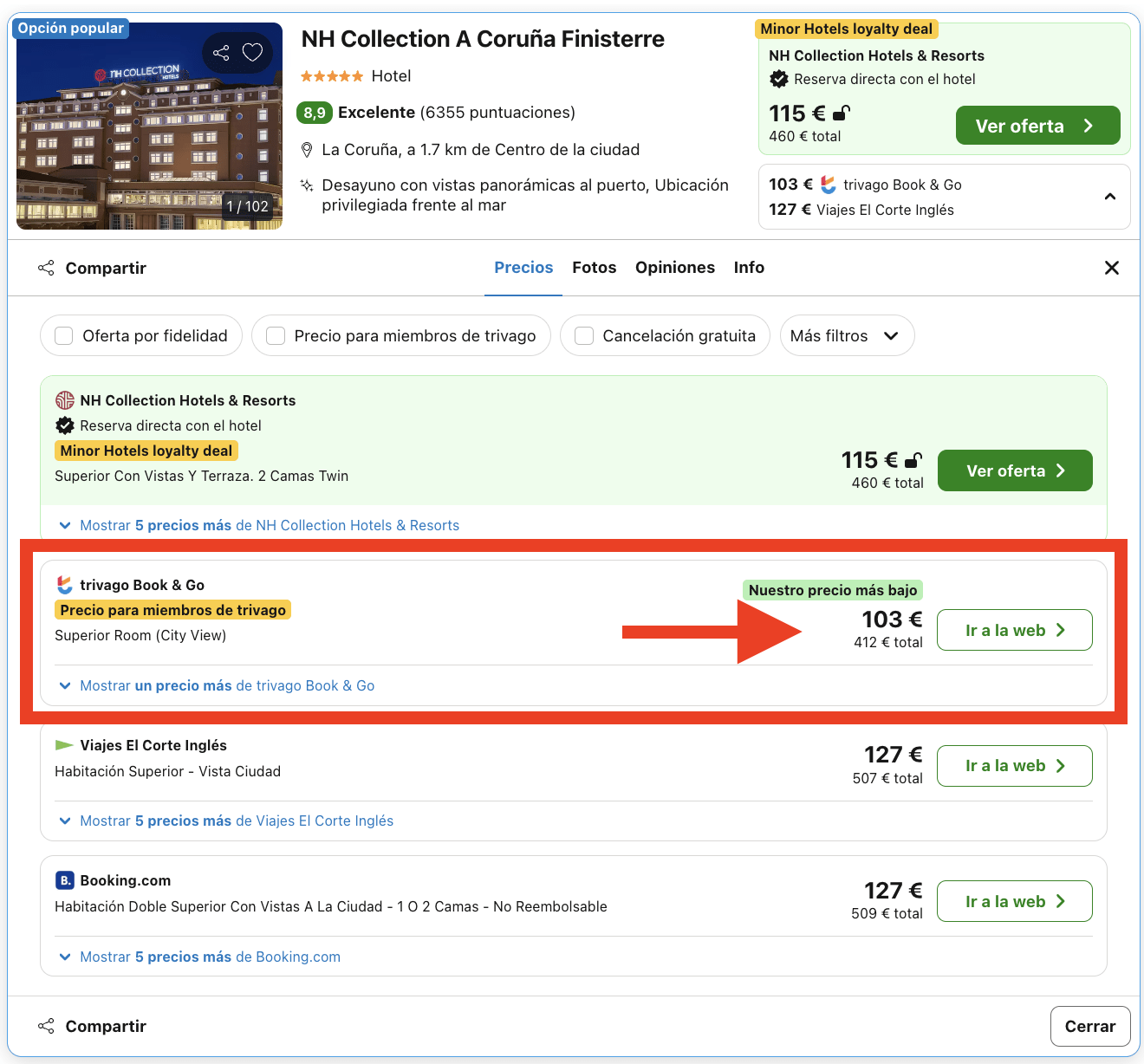1144x1064 pixels.
Task: Open the Fotos tab
Action: click(594, 267)
